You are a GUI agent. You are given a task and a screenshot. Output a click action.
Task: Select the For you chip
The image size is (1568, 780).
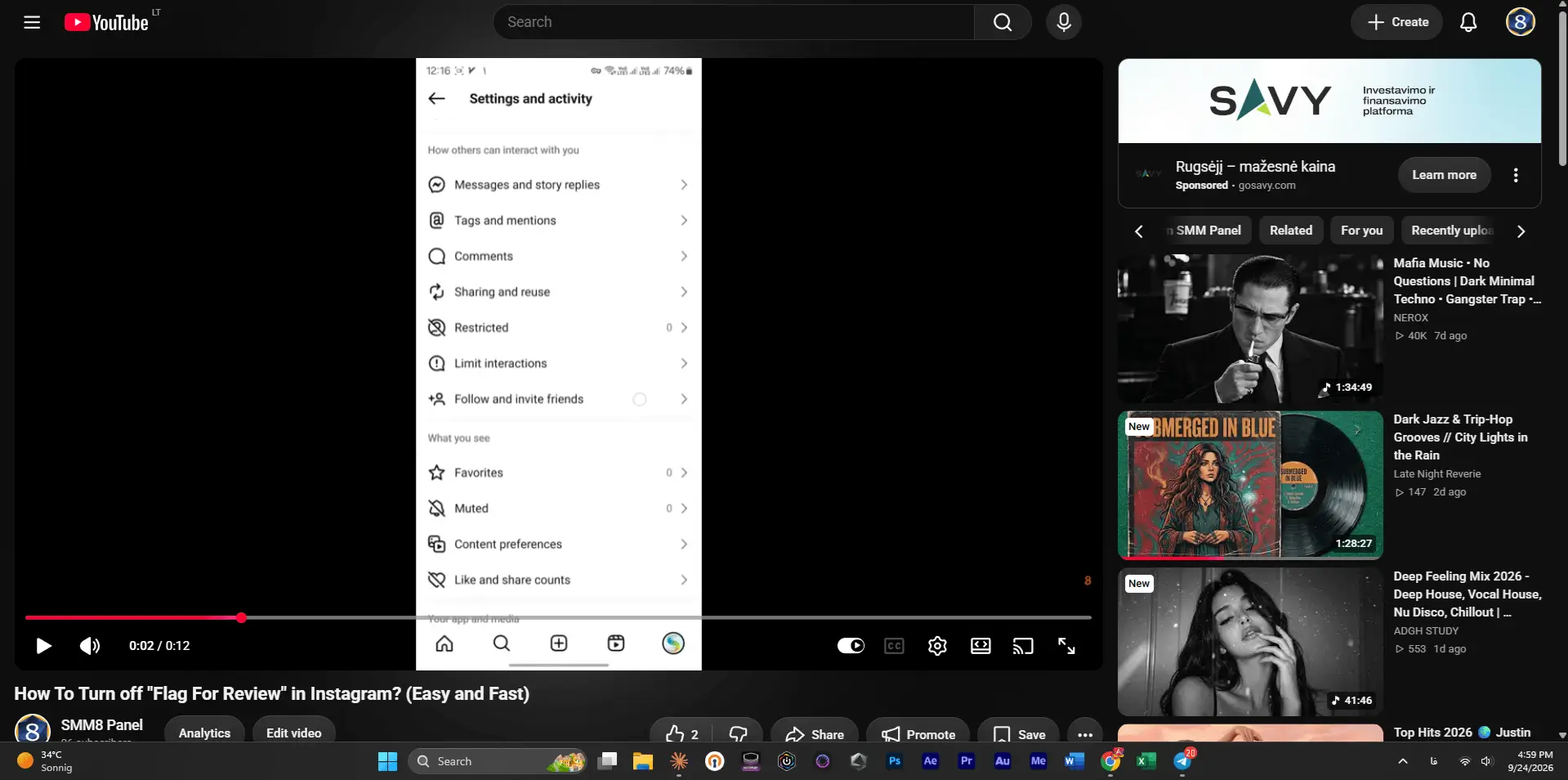click(x=1361, y=231)
